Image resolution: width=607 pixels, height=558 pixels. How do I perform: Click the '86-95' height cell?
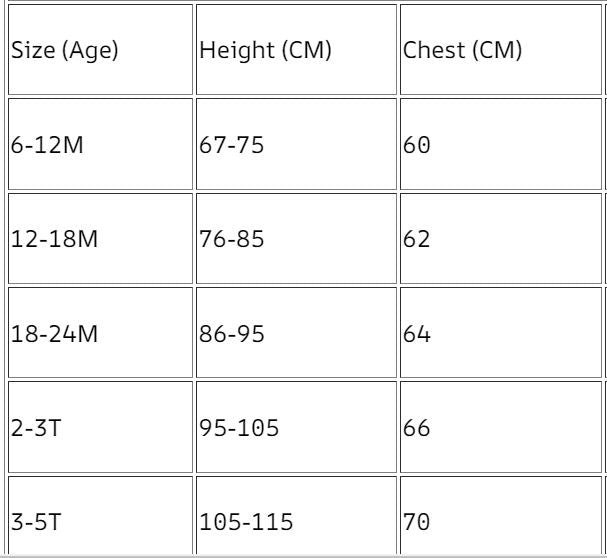click(296, 334)
